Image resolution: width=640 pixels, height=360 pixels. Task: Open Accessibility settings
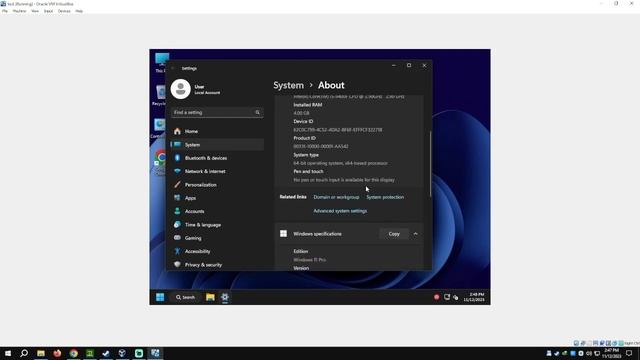coord(217,251)
